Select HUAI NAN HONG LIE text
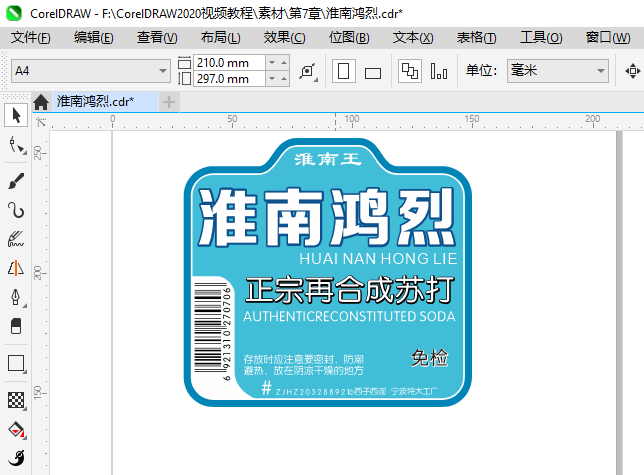Viewport: 644px width, 475px height. pyautogui.click(x=378, y=259)
